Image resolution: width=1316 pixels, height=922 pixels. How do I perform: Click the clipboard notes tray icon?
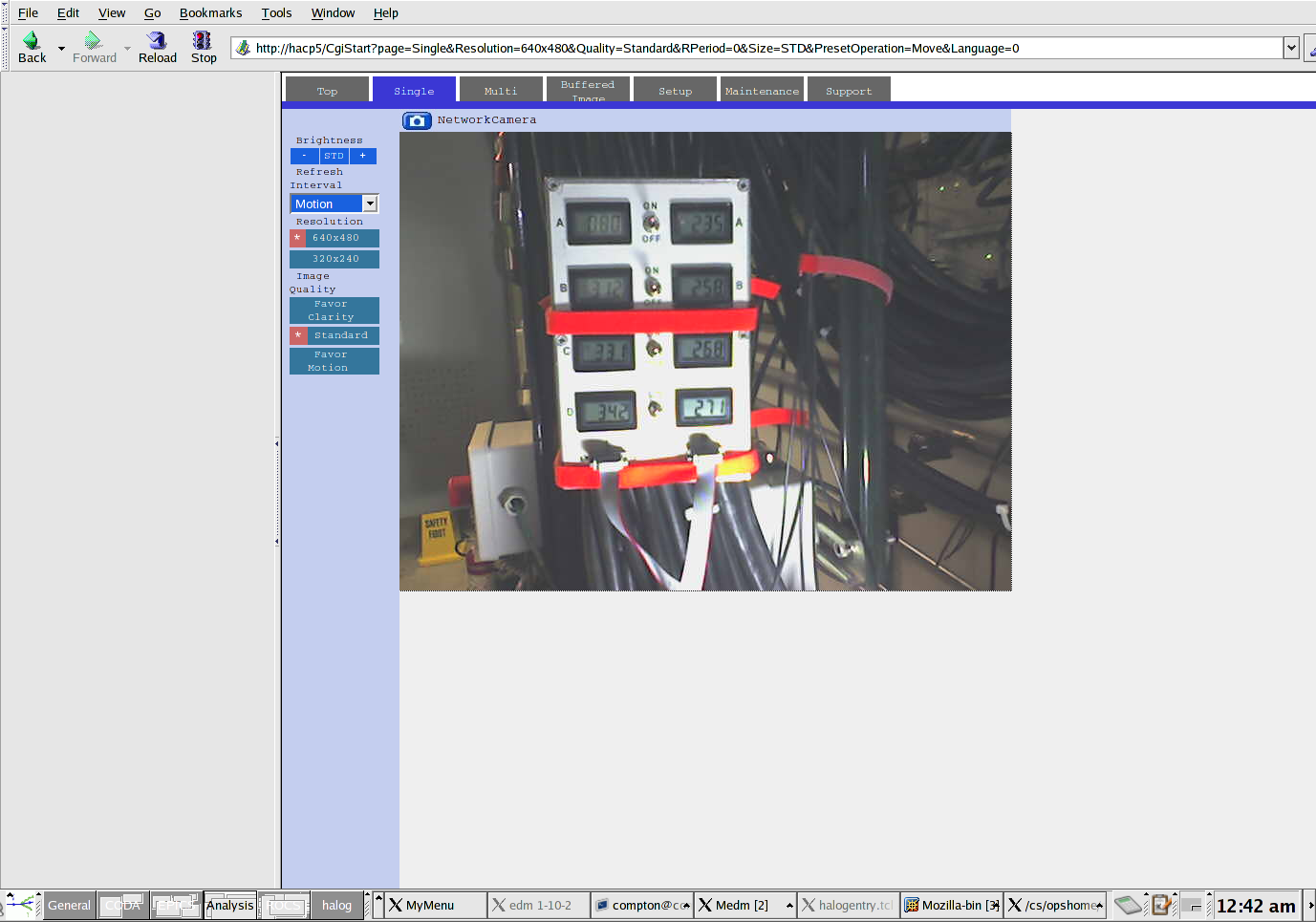tap(1160, 904)
